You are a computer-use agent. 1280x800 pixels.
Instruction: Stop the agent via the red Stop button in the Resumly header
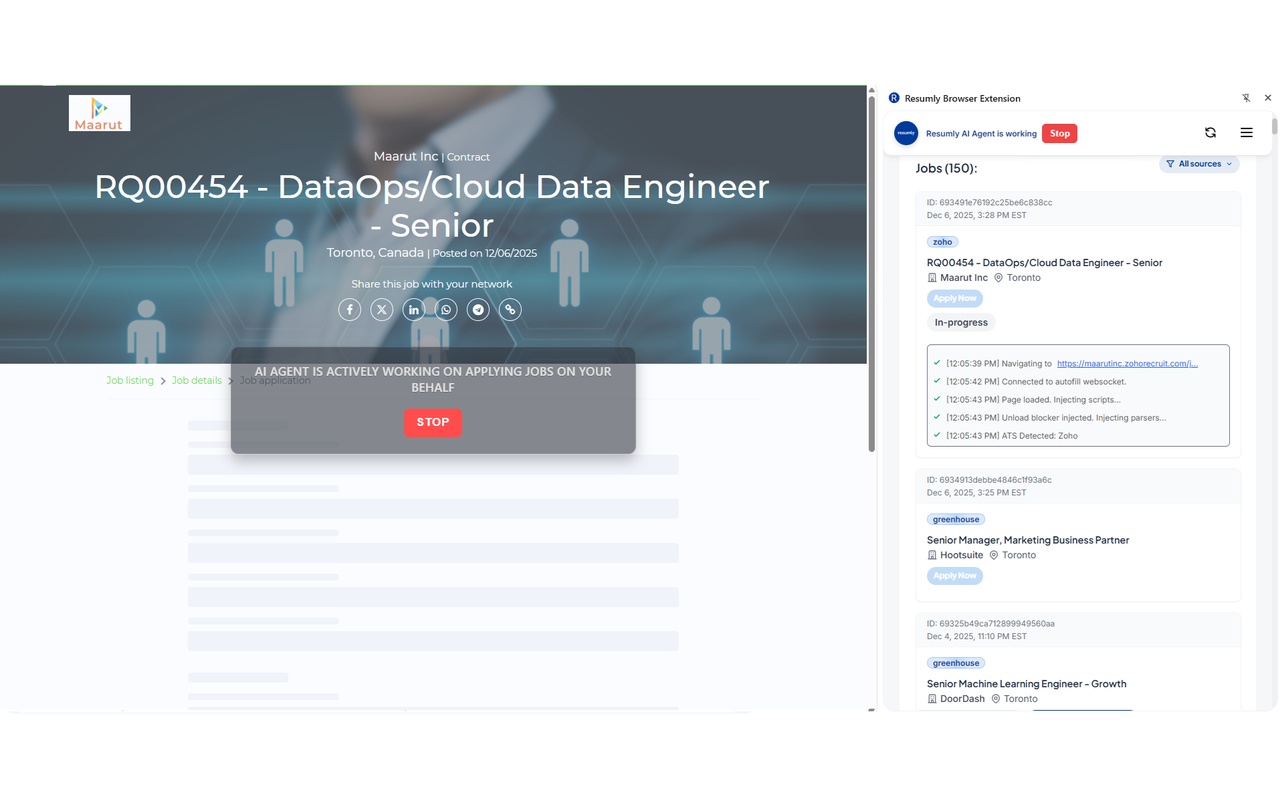pos(1060,133)
